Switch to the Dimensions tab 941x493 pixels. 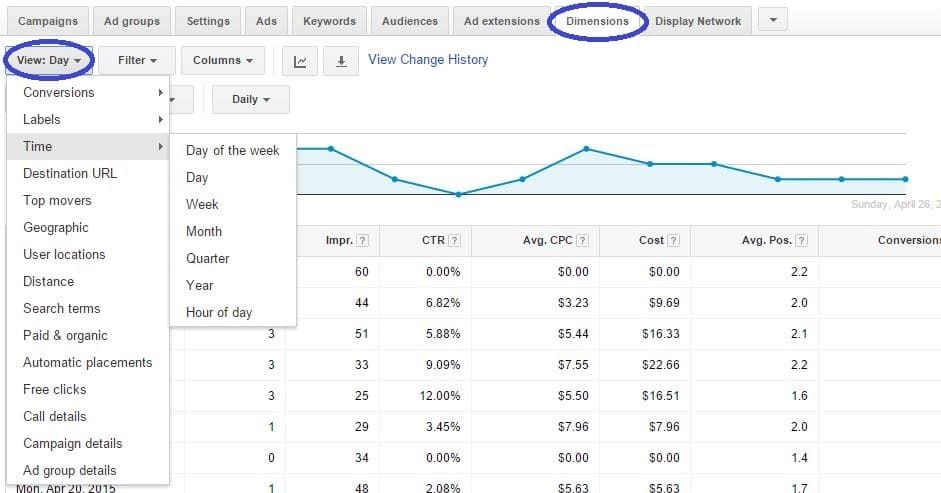tap(597, 22)
